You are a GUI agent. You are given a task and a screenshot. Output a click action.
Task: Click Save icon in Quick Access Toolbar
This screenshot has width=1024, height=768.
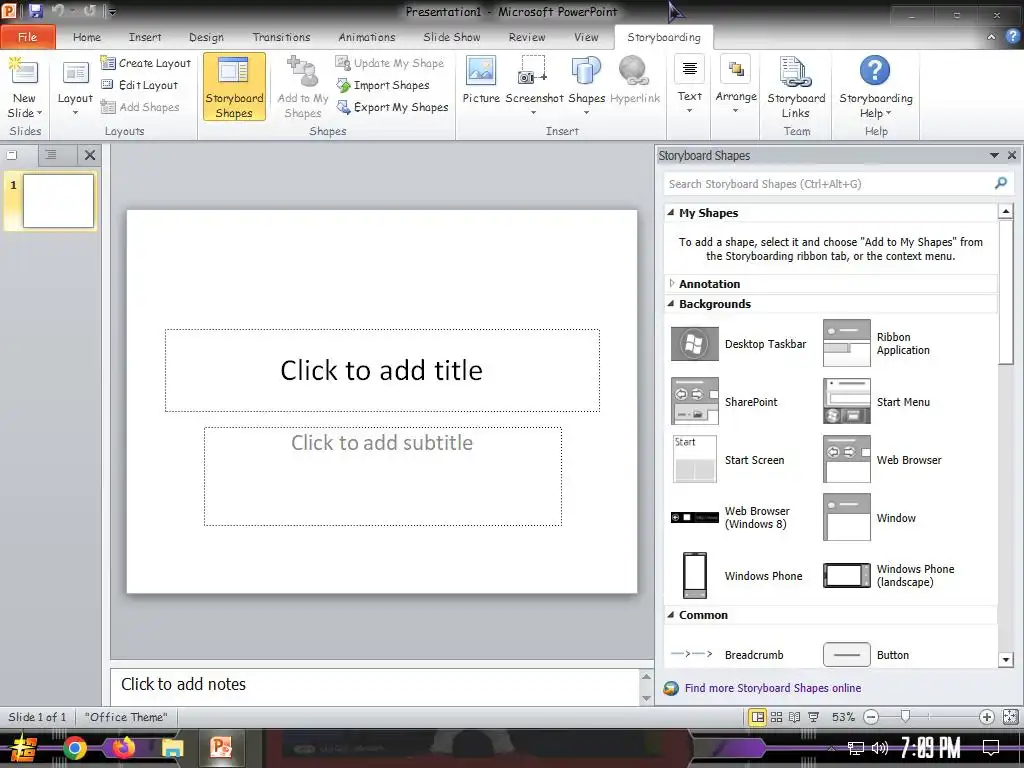coord(35,11)
